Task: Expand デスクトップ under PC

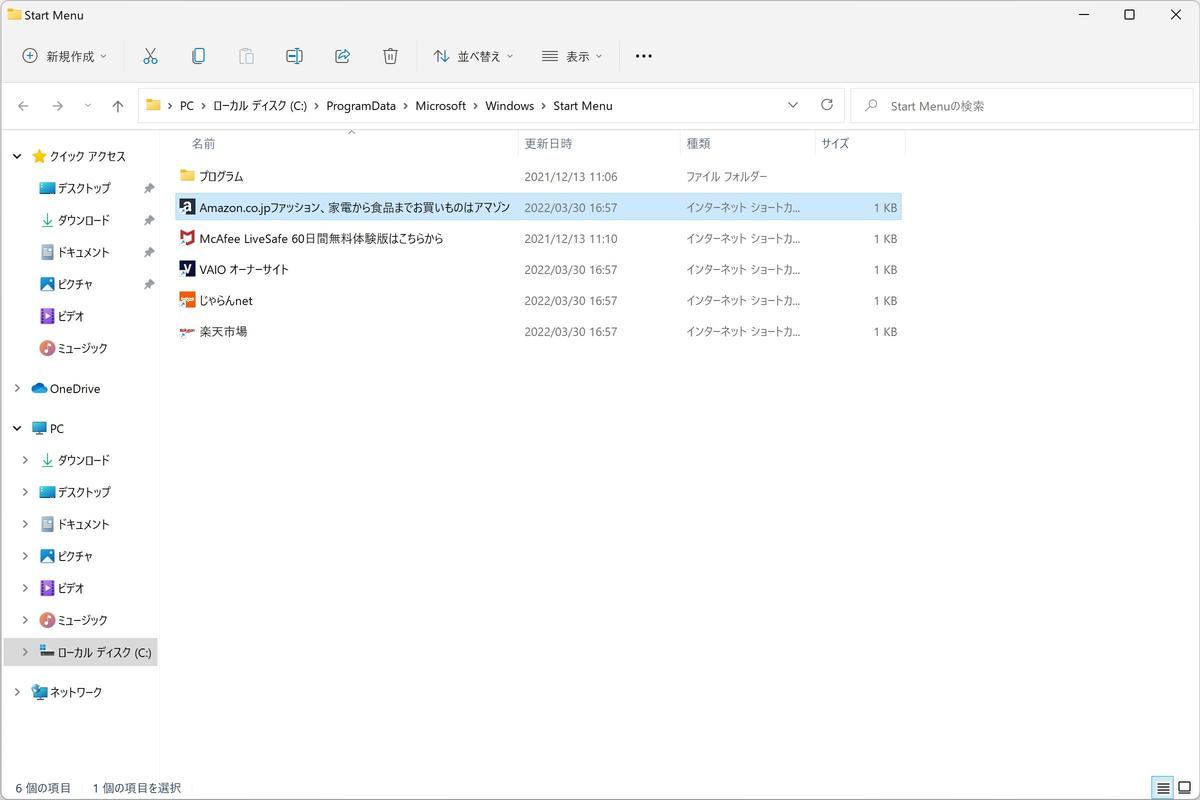Action: point(25,492)
